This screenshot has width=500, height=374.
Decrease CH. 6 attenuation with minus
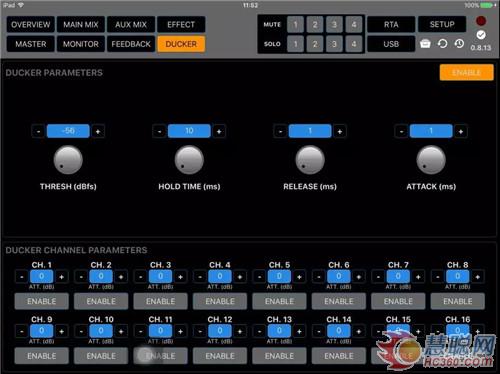(319, 277)
